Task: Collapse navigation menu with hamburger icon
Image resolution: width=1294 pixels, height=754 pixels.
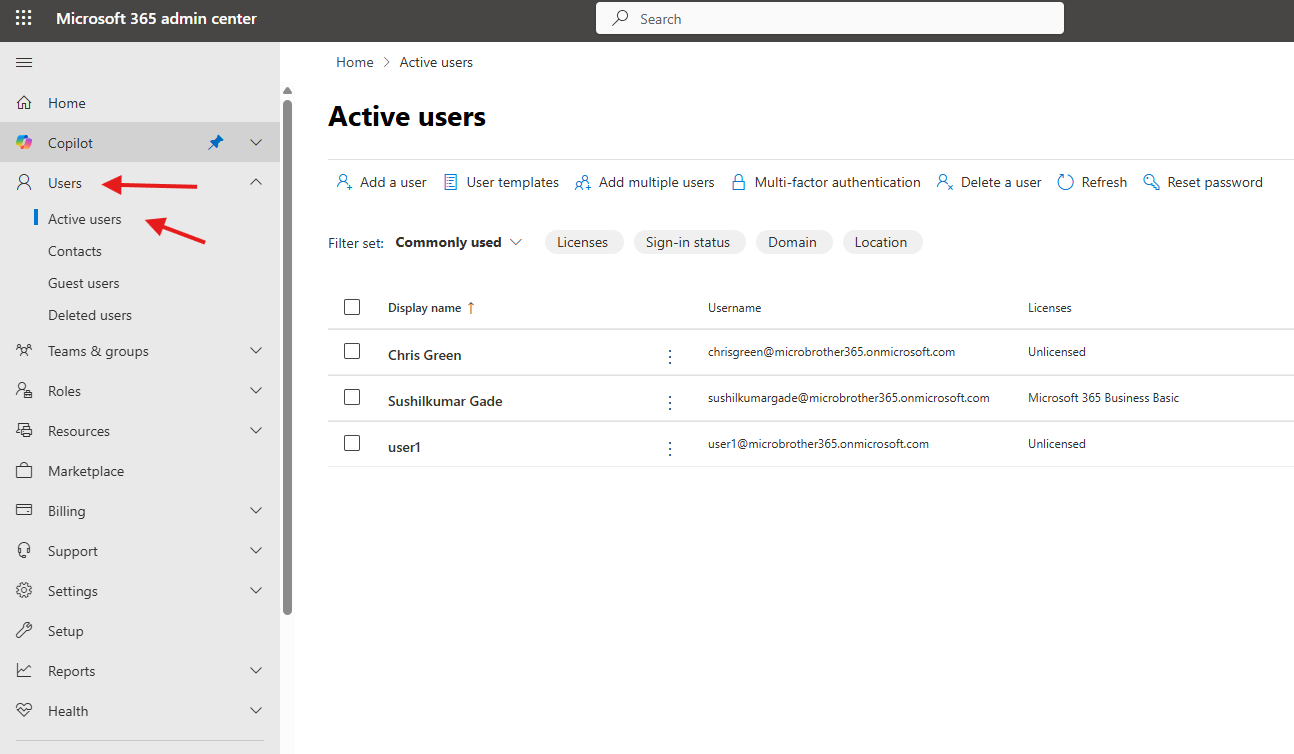Action: pyautogui.click(x=24, y=63)
